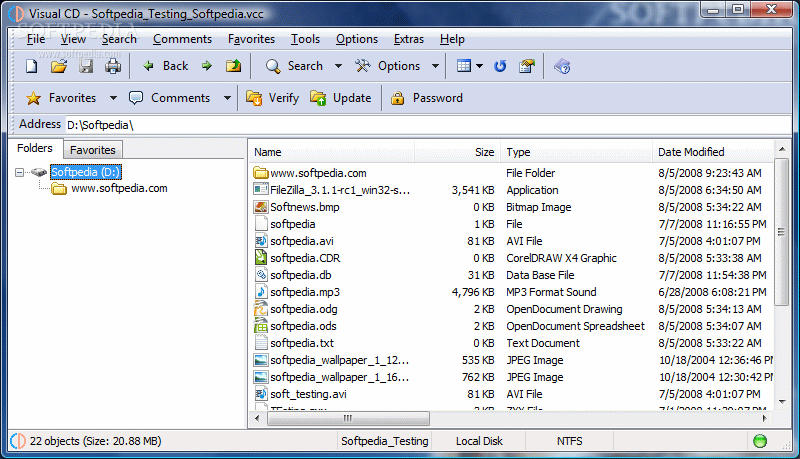Open the Options menu
This screenshot has height=459, width=800.
coord(357,39)
